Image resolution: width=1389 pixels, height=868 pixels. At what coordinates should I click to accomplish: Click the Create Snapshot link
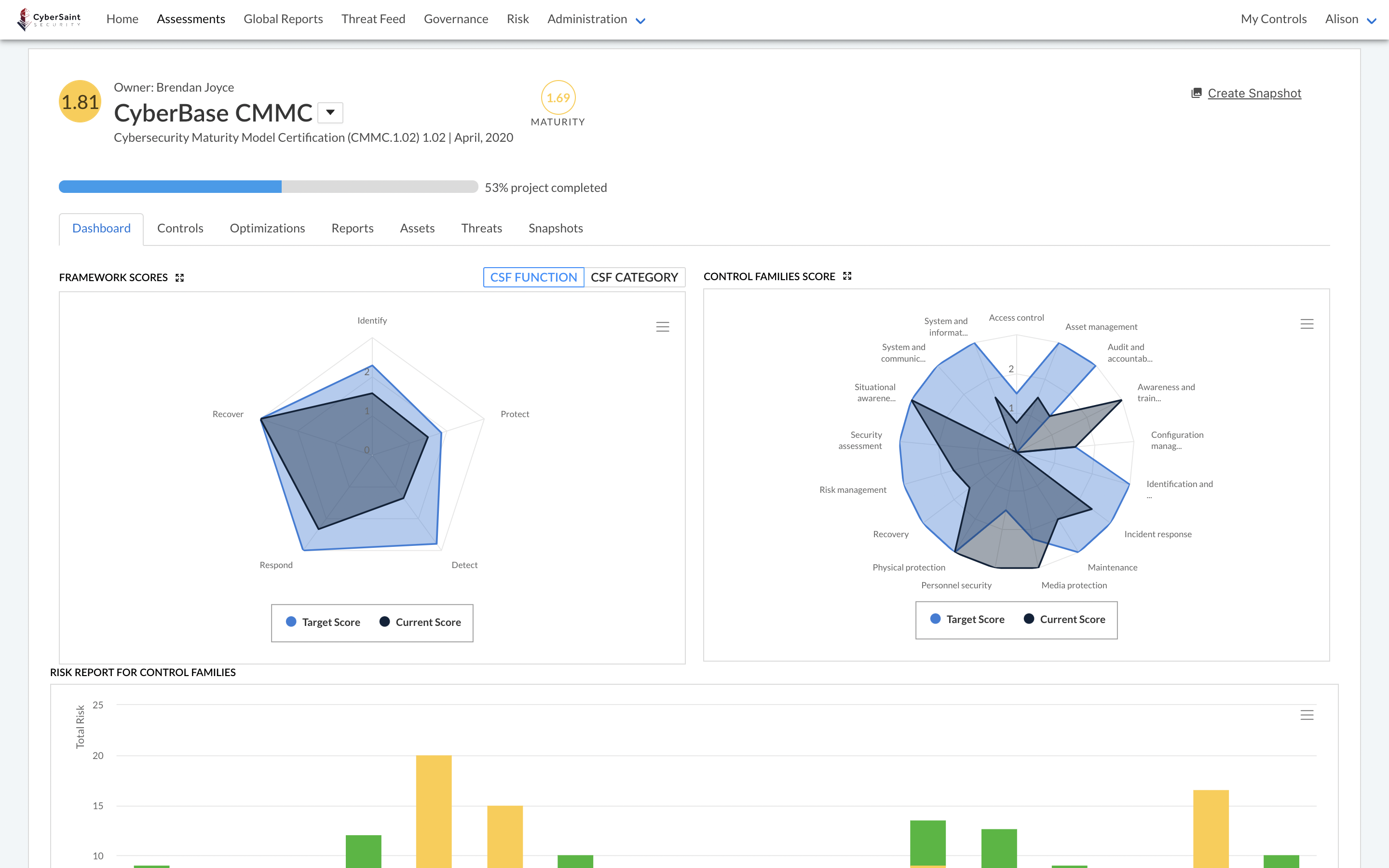[x=1254, y=93]
